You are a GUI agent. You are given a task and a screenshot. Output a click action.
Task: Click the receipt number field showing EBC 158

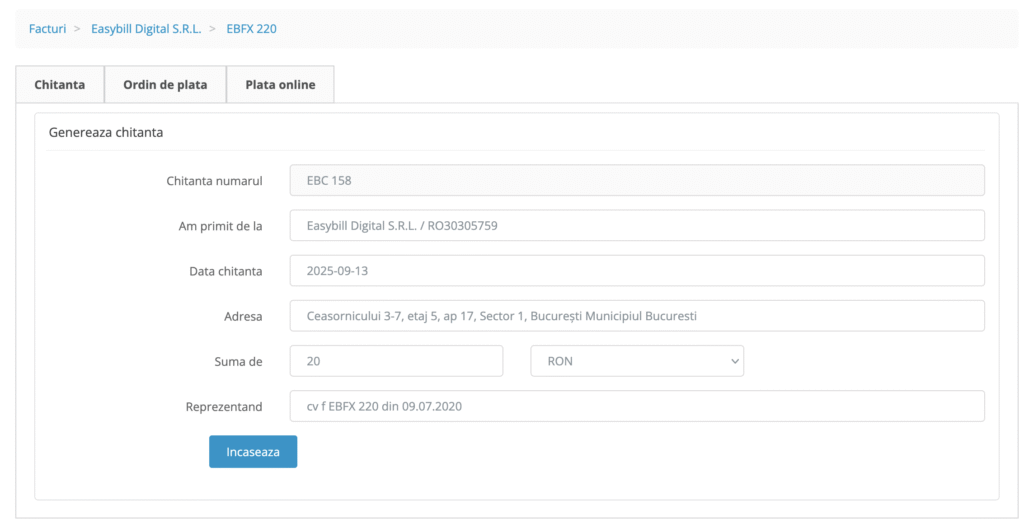[637, 180]
